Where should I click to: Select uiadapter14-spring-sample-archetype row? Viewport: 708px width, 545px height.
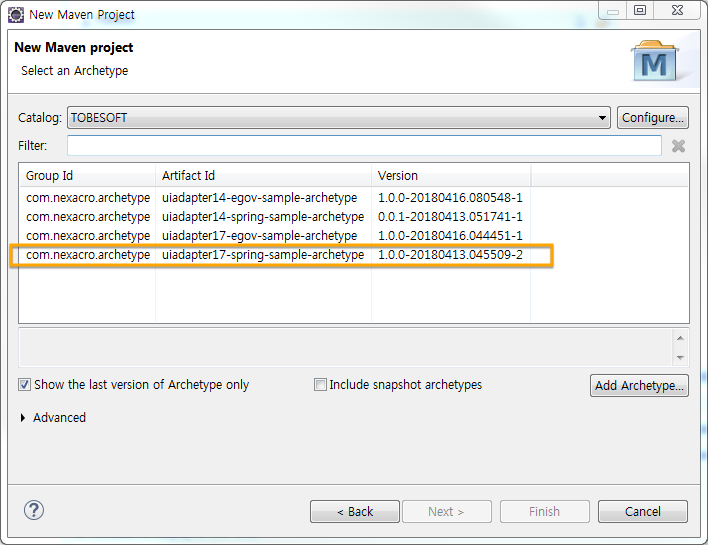pyautogui.click(x=263, y=217)
